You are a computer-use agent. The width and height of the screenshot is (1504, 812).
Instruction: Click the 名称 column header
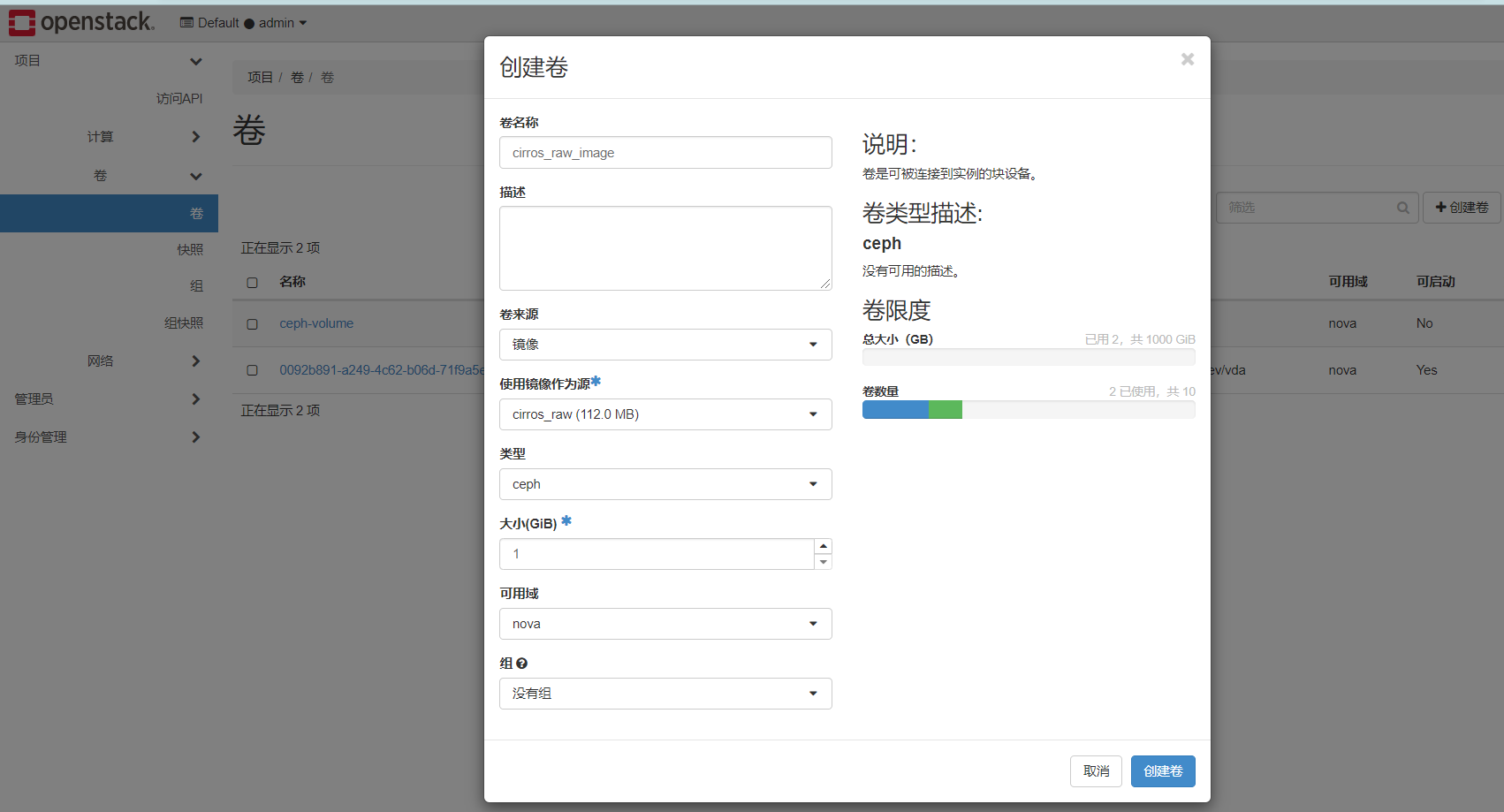click(x=292, y=282)
